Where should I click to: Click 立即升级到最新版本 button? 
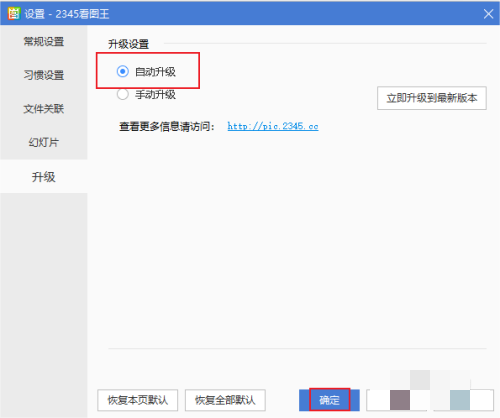(x=432, y=98)
